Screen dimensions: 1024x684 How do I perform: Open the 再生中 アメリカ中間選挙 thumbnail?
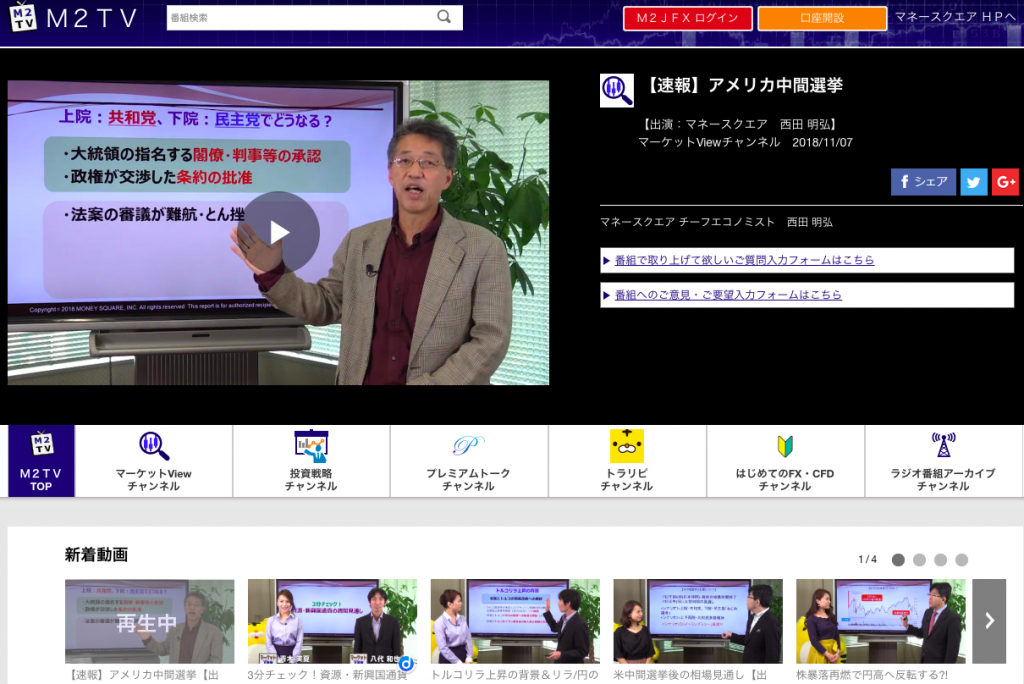[x=150, y=621]
